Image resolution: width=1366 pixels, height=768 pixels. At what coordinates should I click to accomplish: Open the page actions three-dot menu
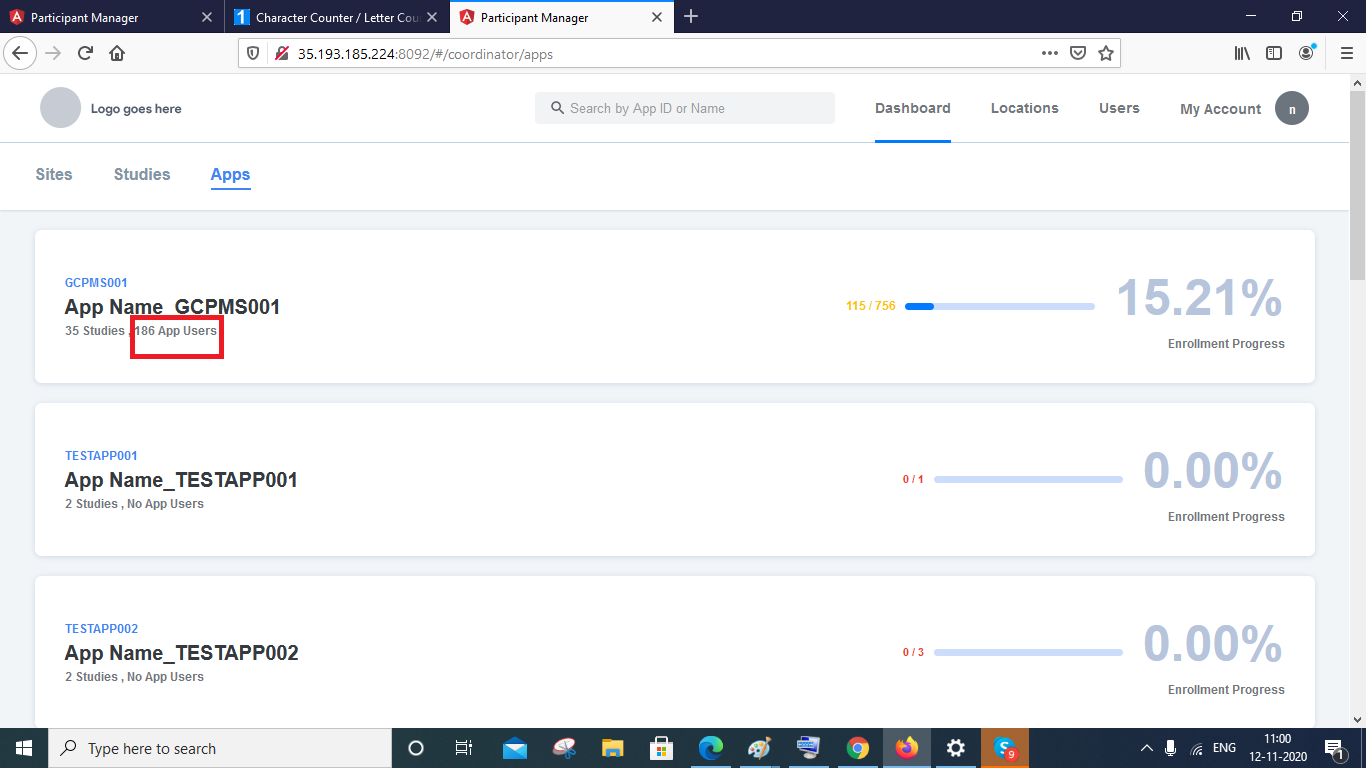pos(1049,54)
